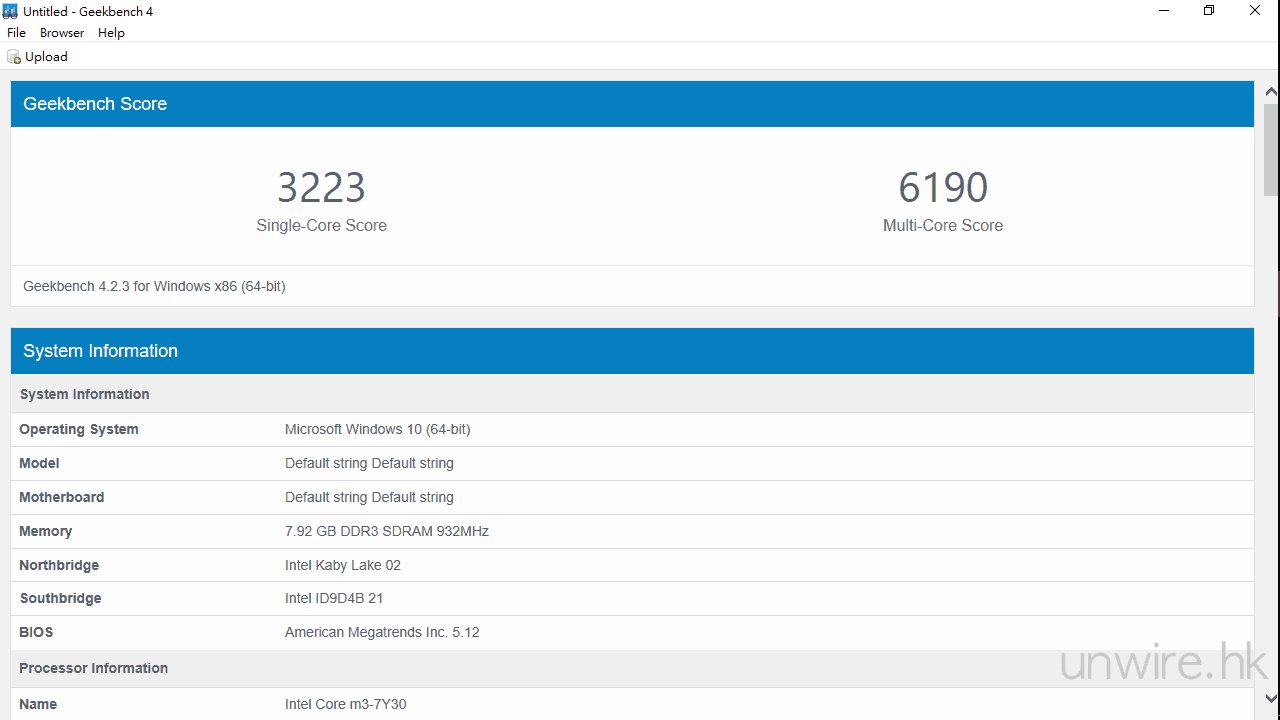Restore down the Geekbench window
The width and height of the screenshot is (1280, 720).
pyautogui.click(x=1209, y=11)
